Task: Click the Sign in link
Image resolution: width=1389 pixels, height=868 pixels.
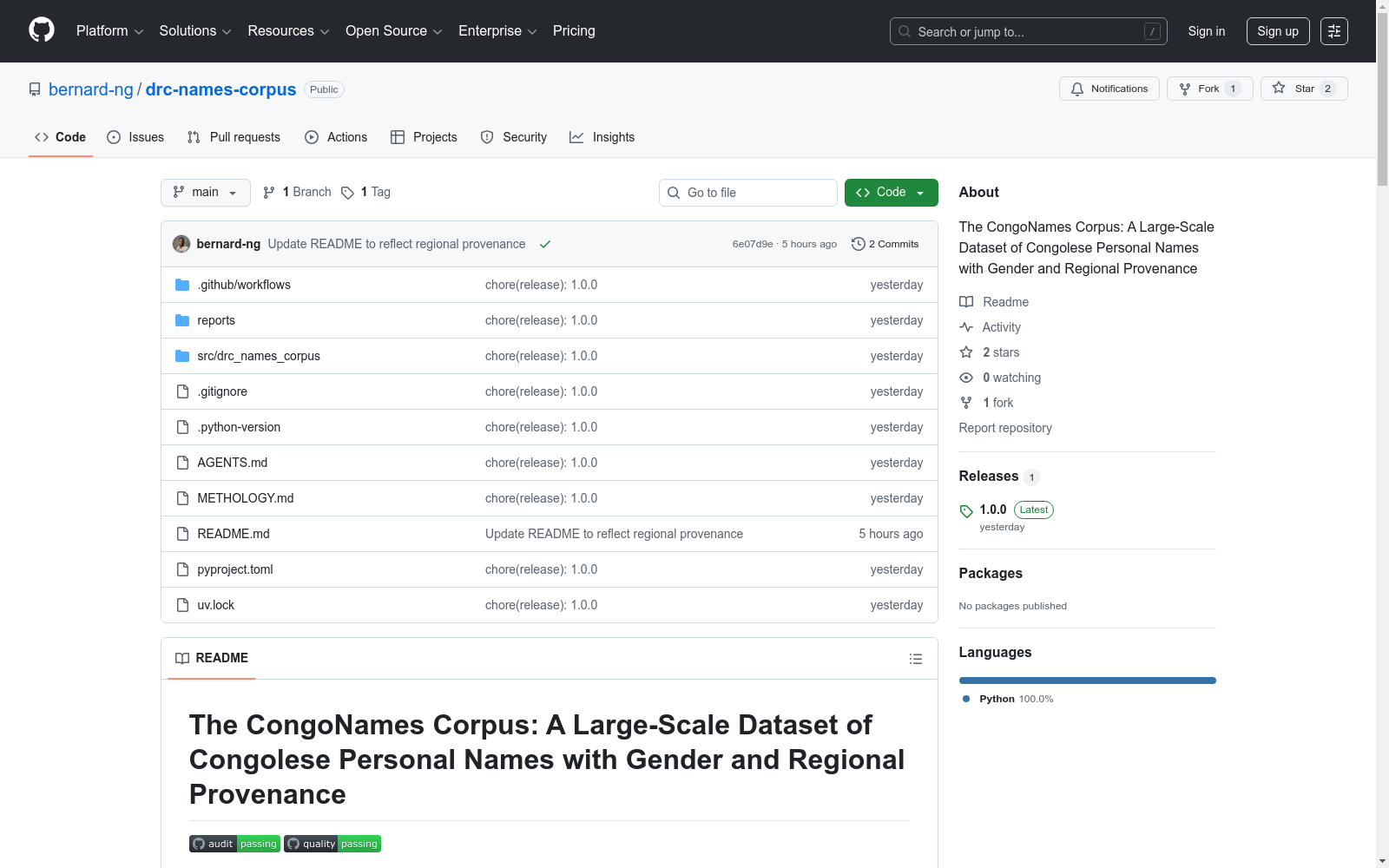Action: [1207, 31]
